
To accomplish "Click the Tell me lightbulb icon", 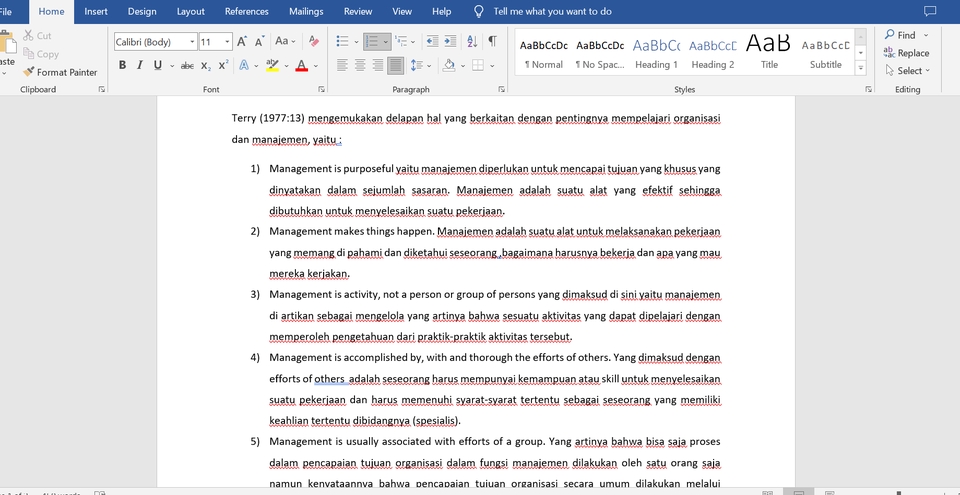I will coord(479,11).
